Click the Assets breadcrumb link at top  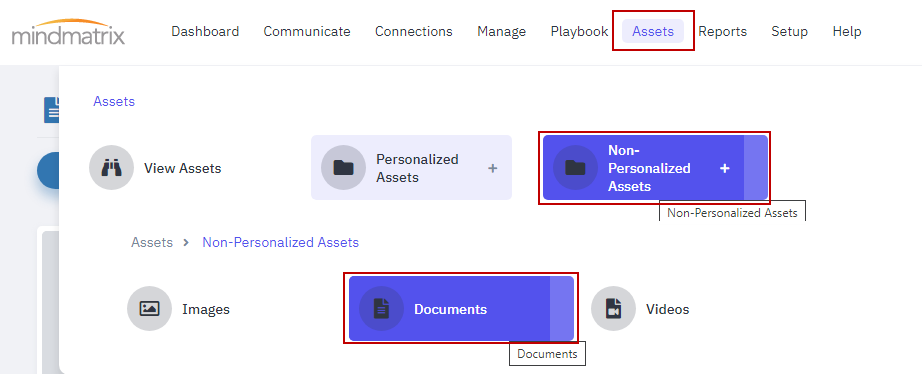[114, 101]
